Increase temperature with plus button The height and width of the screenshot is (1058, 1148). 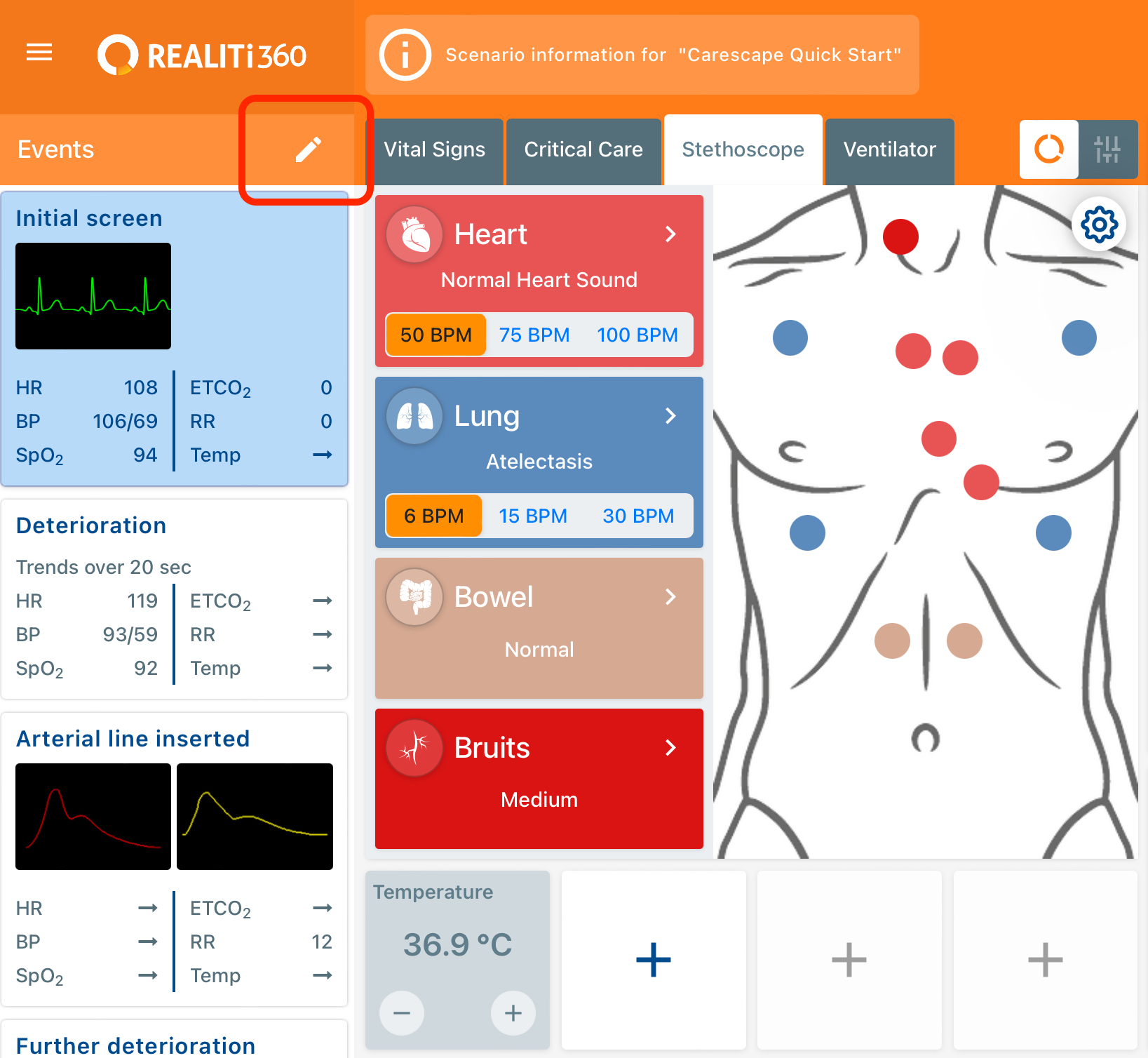coord(513,1012)
